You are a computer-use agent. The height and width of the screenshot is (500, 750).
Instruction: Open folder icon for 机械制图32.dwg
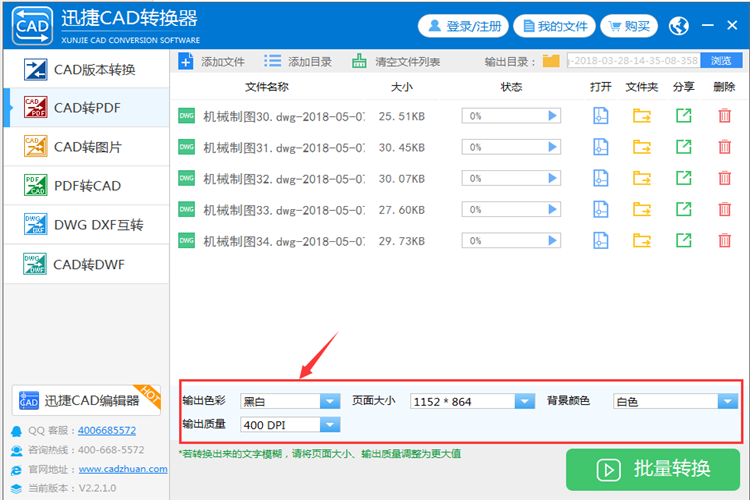click(x=642, y=178)
